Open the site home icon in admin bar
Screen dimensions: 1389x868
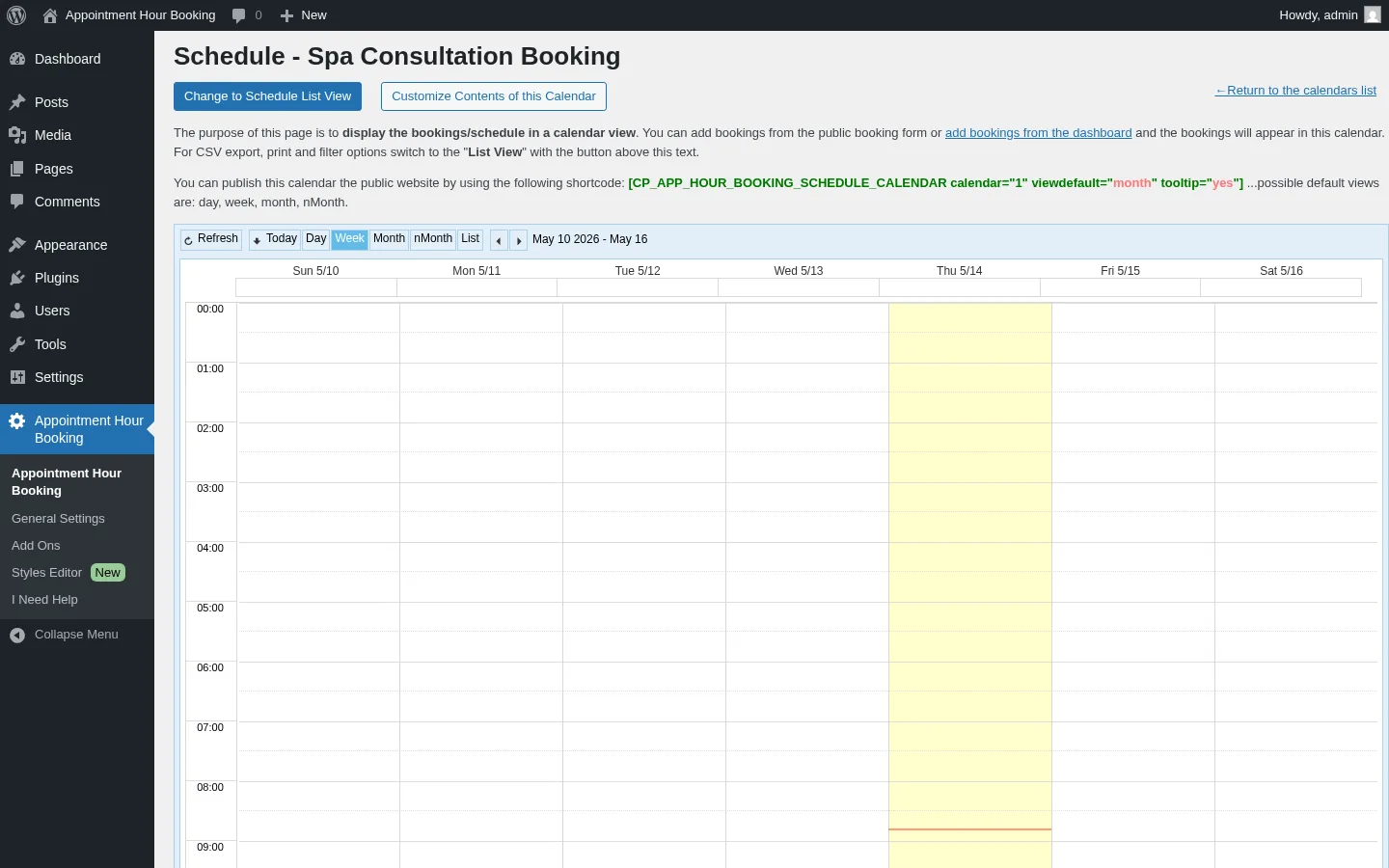point(50,15)
